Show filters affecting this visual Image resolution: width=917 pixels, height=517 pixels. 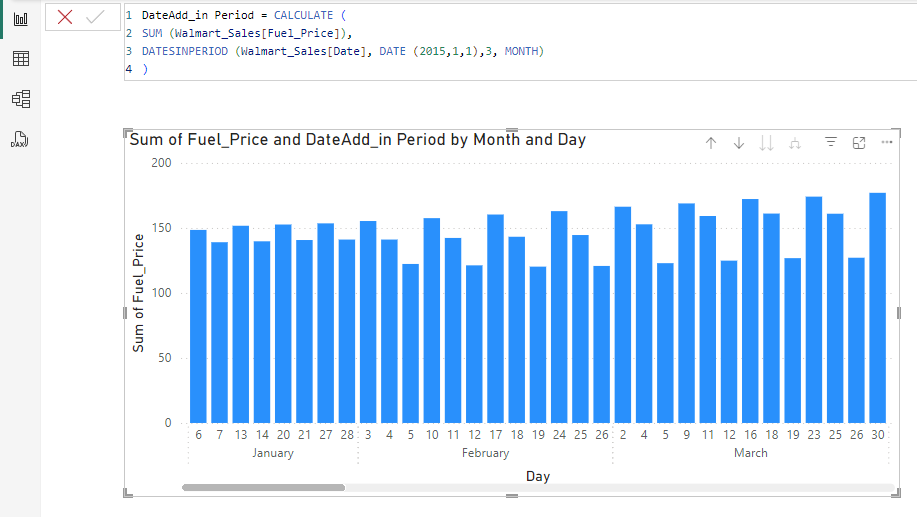[831, 143]
